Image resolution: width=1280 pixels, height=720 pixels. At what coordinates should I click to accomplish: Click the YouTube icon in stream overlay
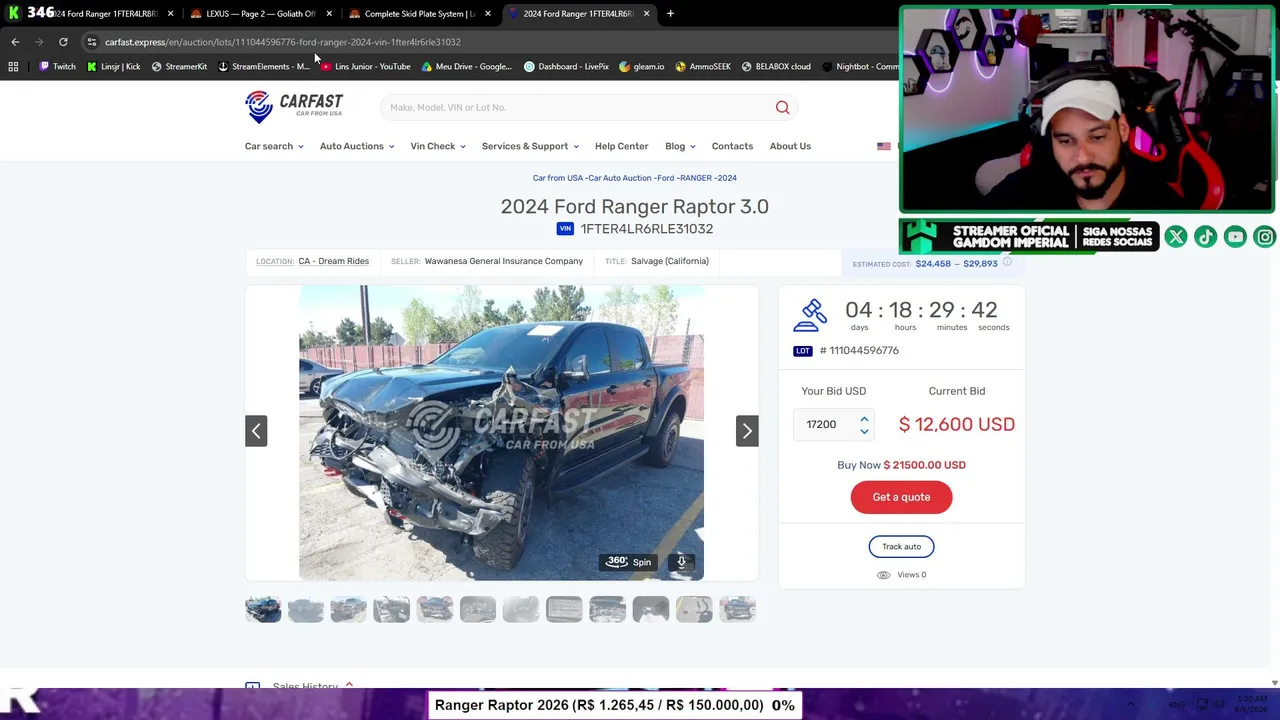point(1235,237)
